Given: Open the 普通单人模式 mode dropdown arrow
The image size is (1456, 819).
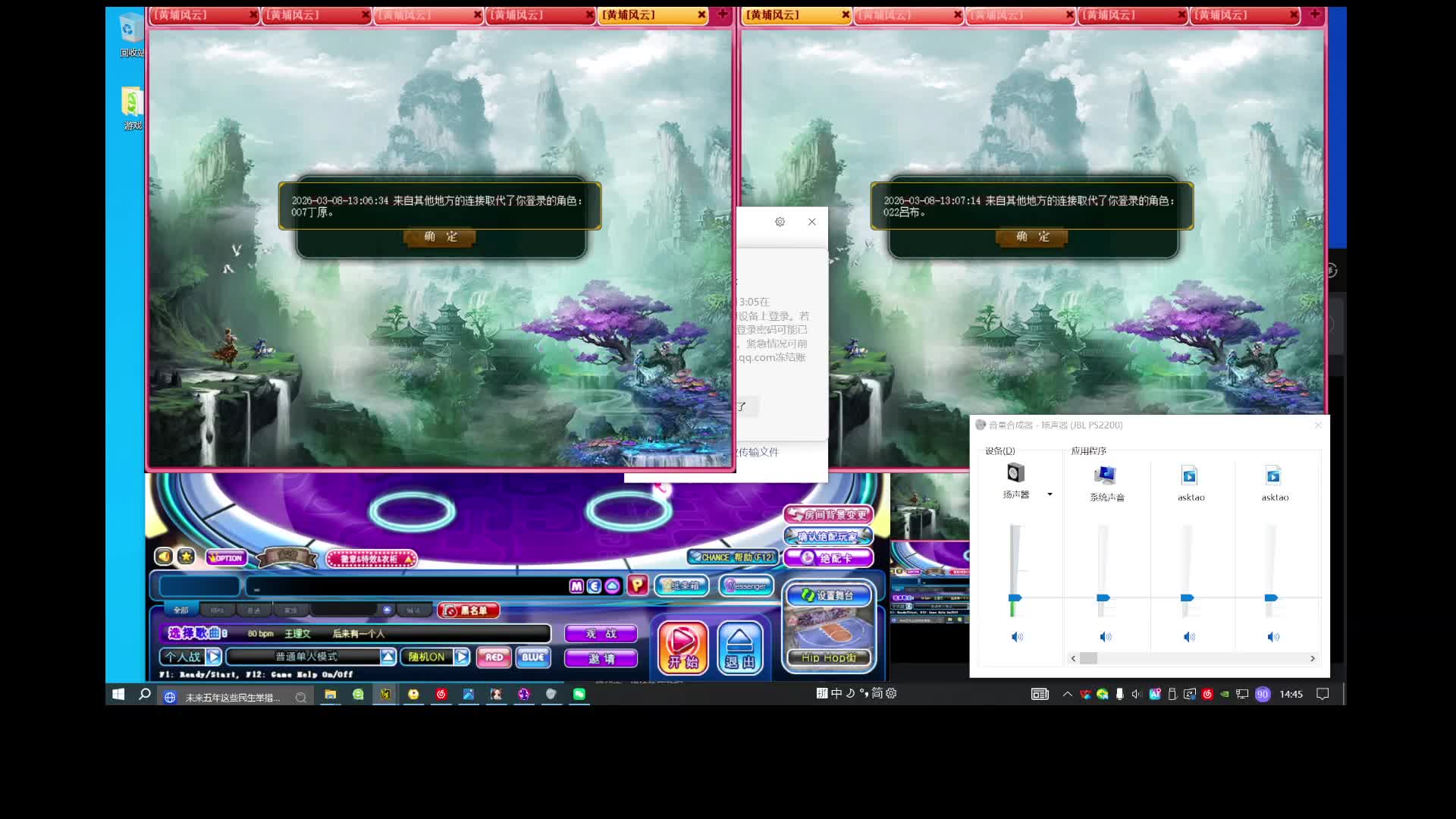Looking at the screenshot, I should pyautogui.click(x=388, y=657).
